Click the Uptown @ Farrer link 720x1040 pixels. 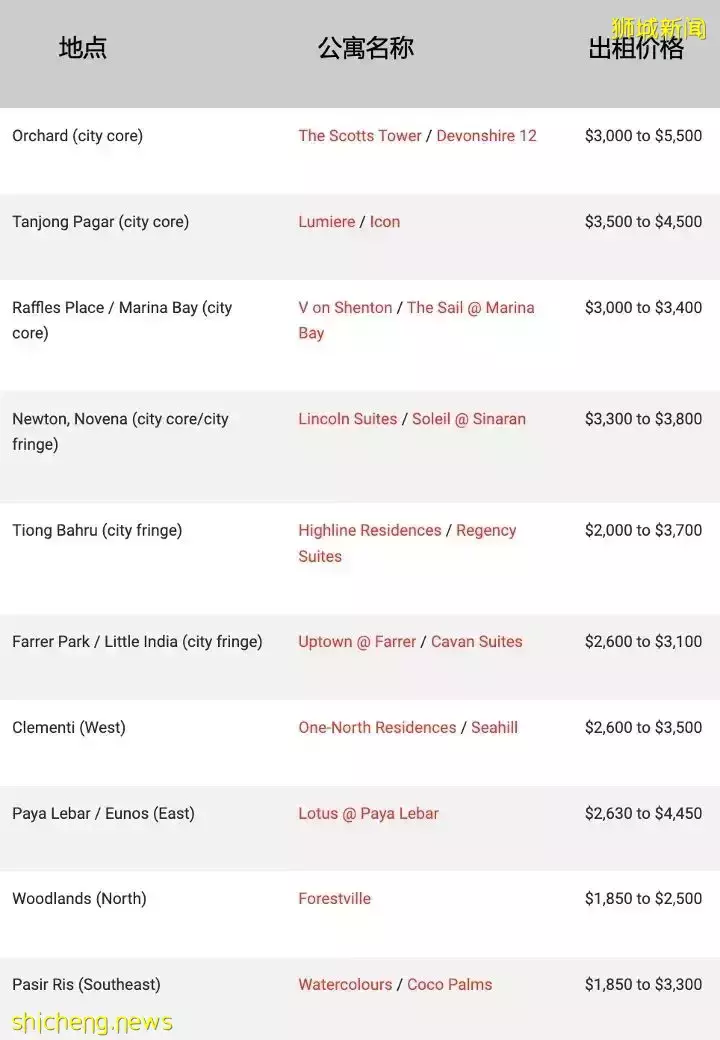point(357,642)
